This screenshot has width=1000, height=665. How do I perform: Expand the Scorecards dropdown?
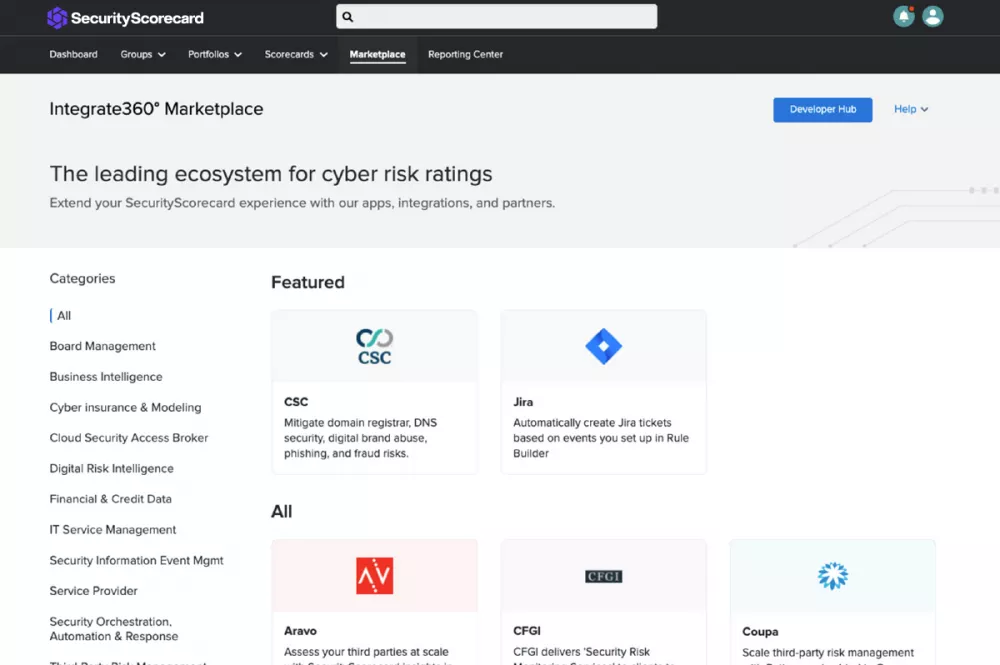coord(296,55)
